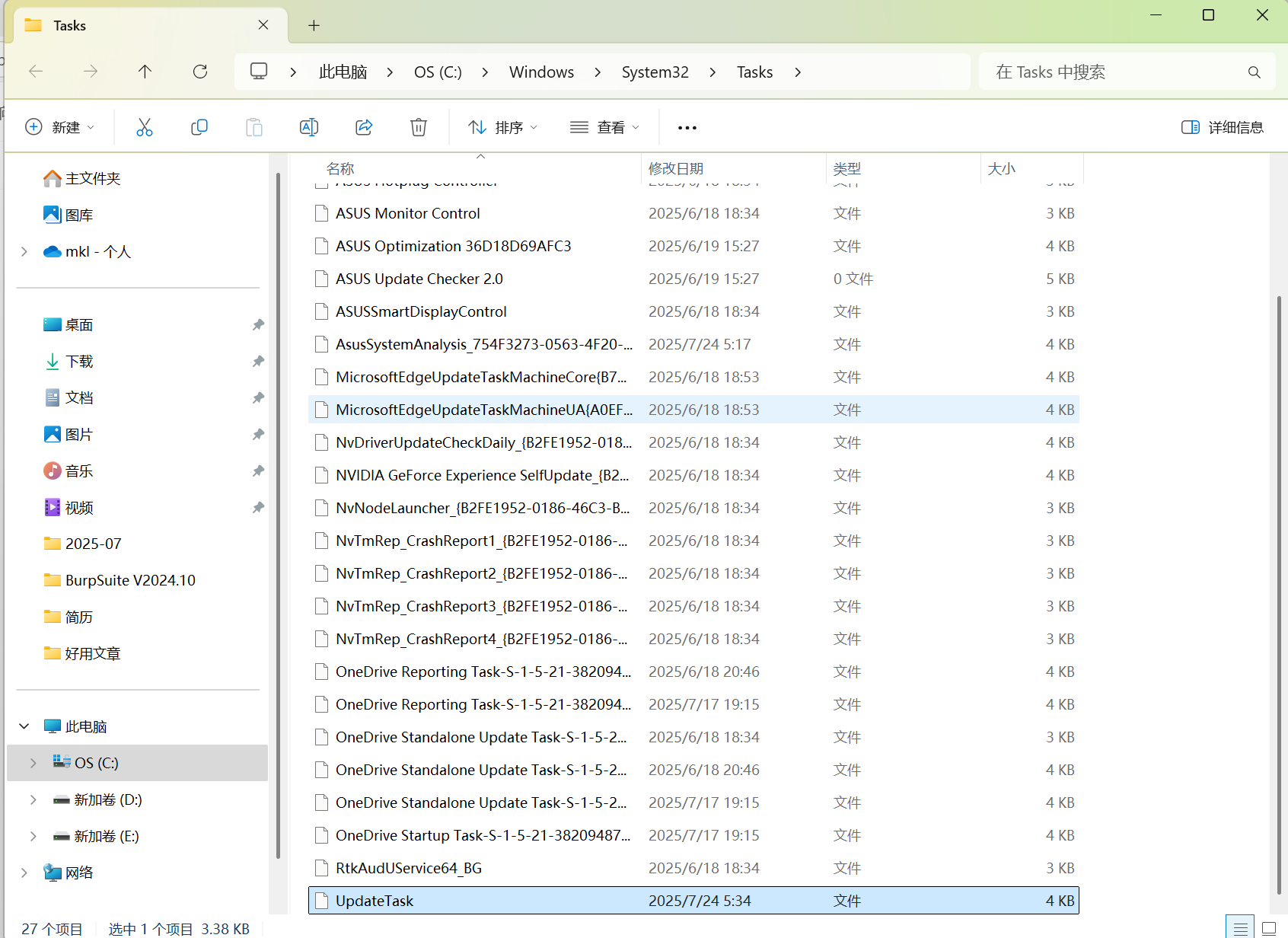Switch to large thumbnails view icon
The height and width of the screenshot is (938, 1288).
click(1269, 928)
